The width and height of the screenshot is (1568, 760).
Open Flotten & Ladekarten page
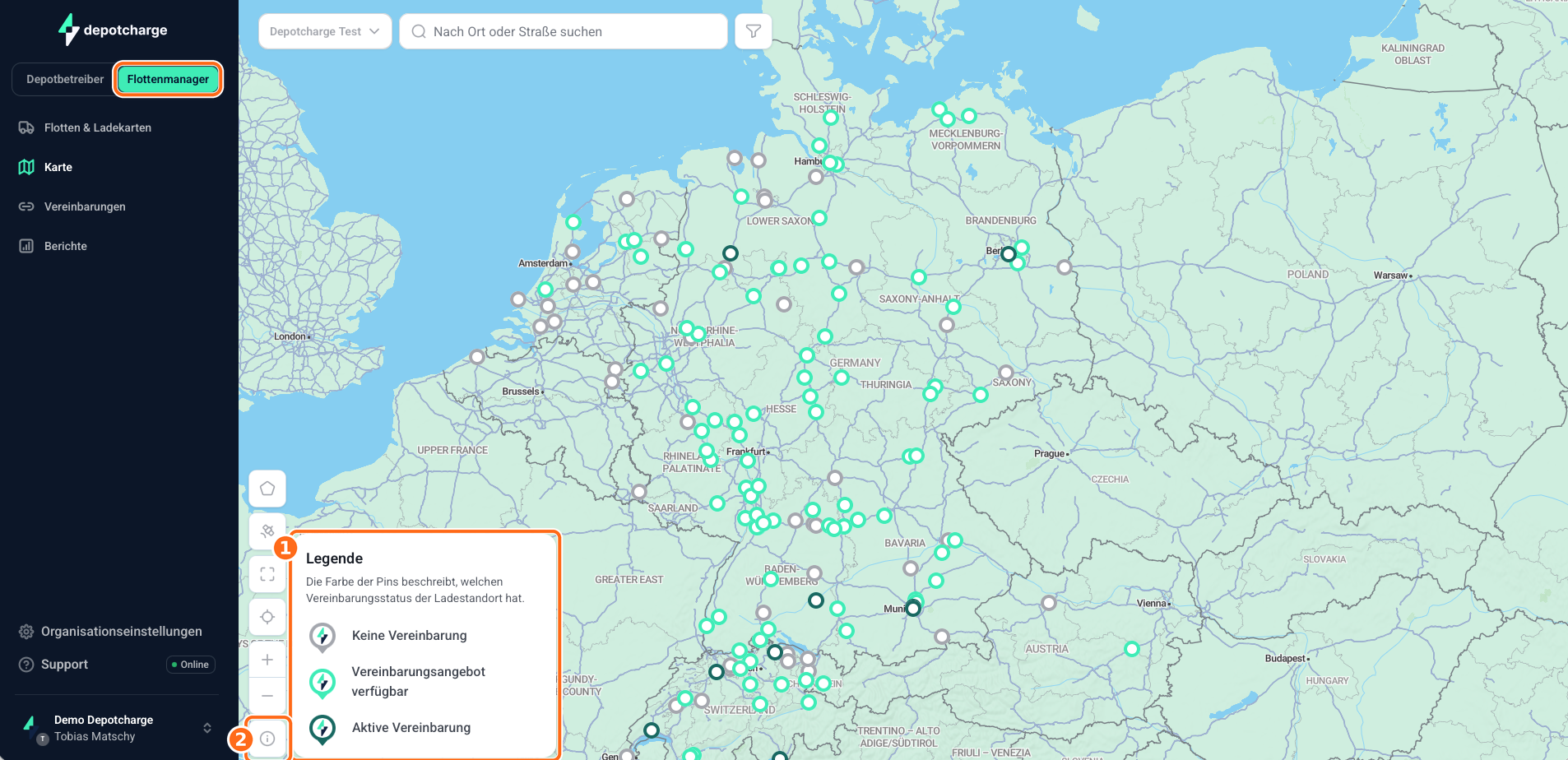[x=97, y=127]
